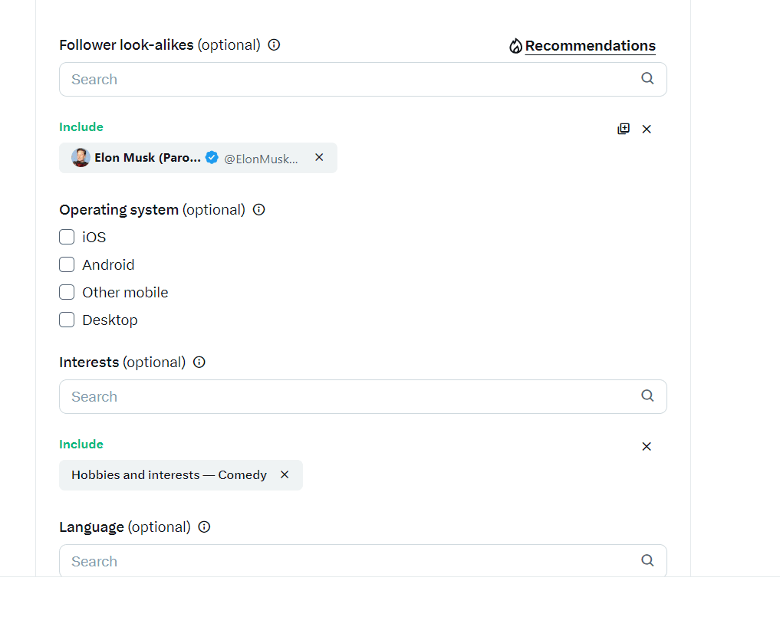
Task: Click the Language info icon
Action: point(204,527)
